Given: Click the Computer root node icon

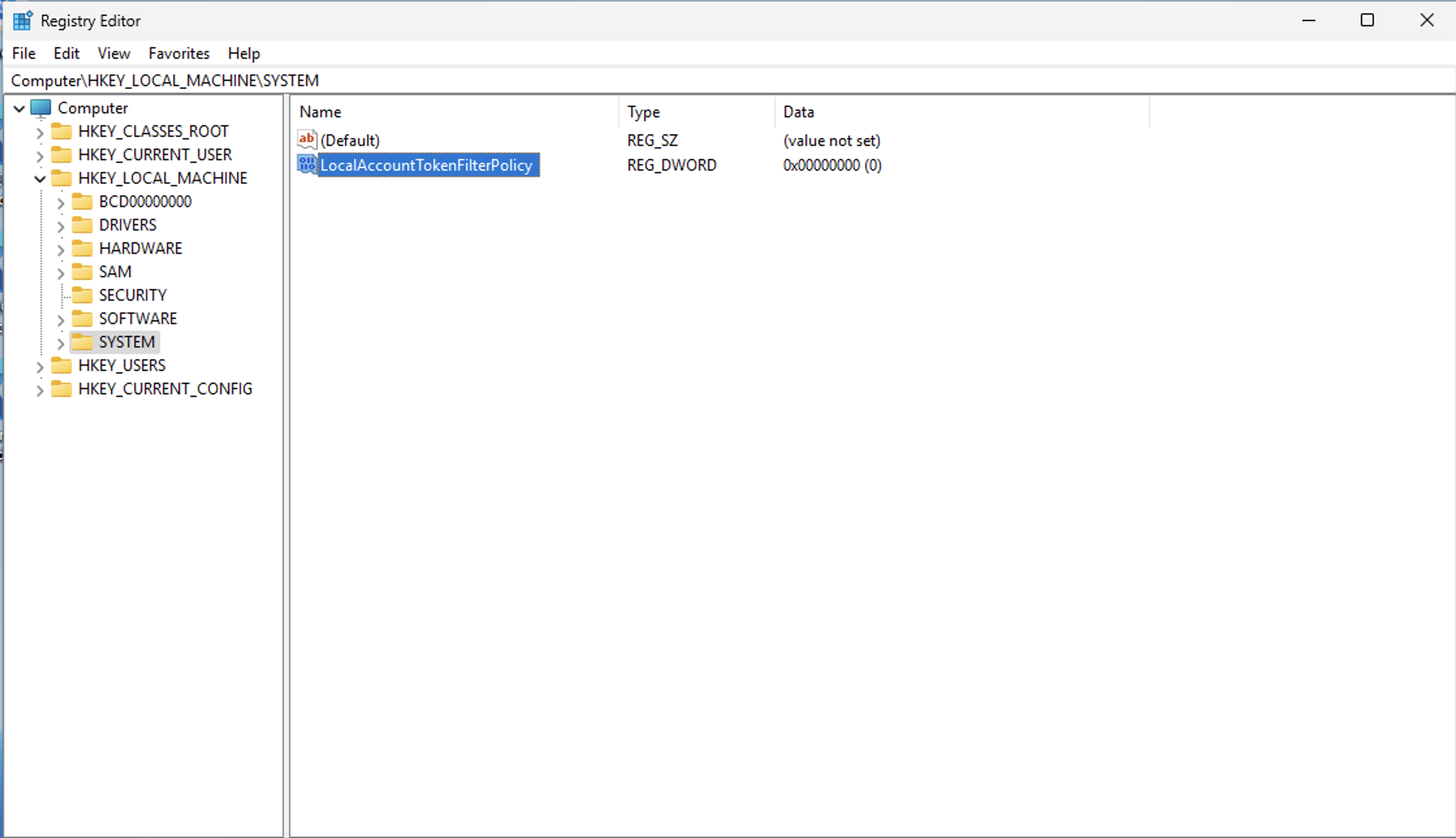Looking at the screenshot, I should click(40, 108).
